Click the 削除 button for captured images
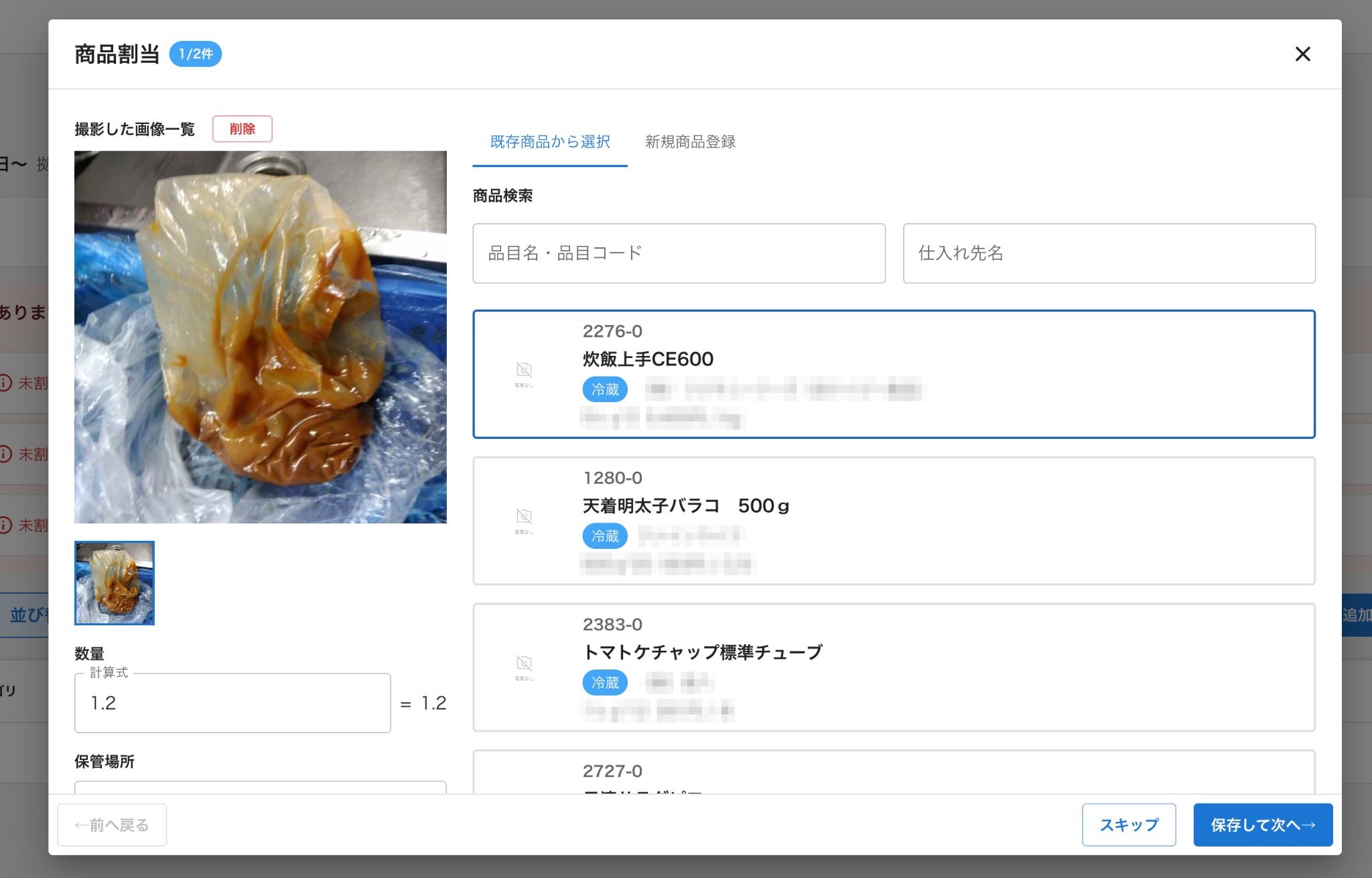This screenshot has width=1372, height=878. point(243,129)
